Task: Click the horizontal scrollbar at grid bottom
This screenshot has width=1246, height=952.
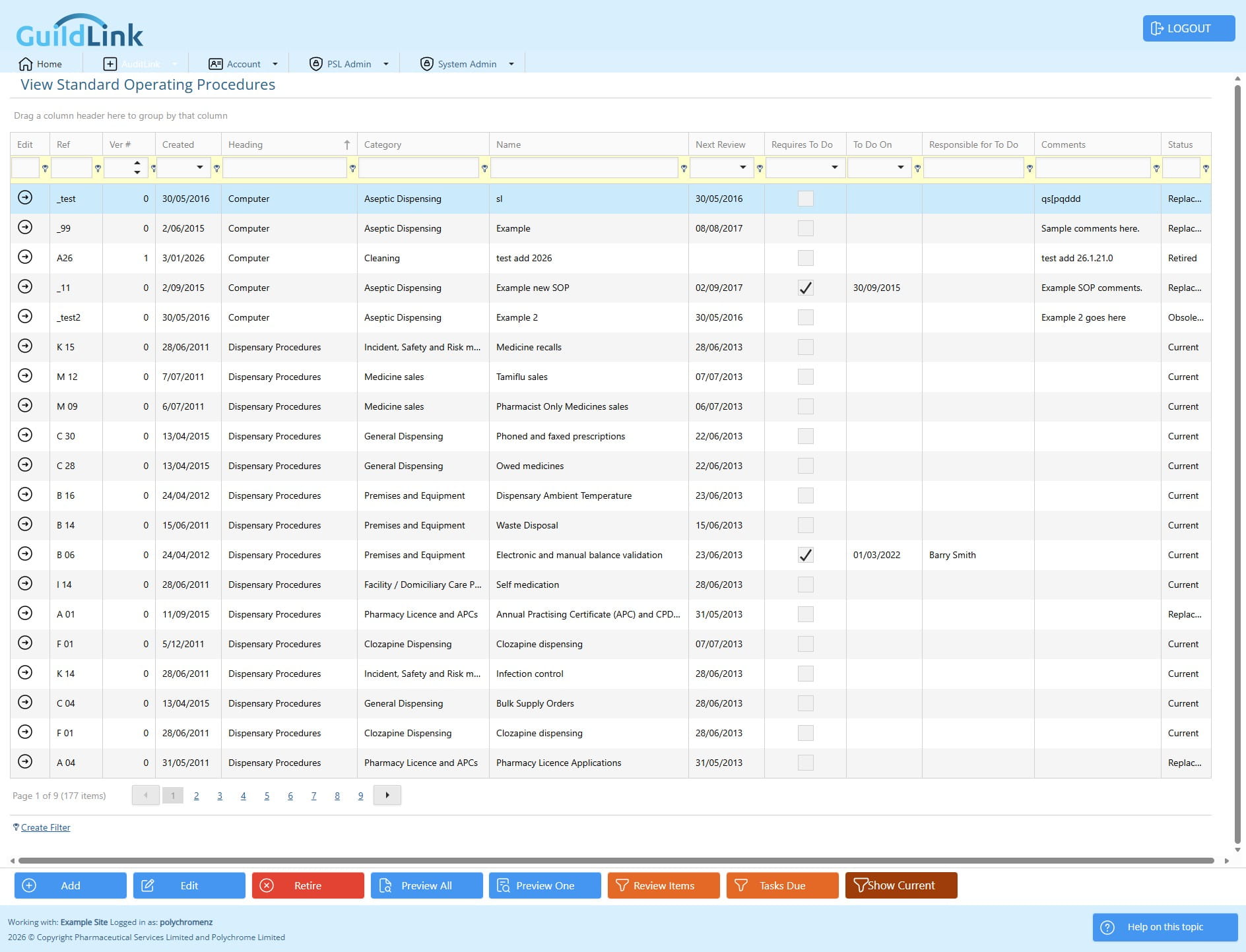Action: point(616,860)
